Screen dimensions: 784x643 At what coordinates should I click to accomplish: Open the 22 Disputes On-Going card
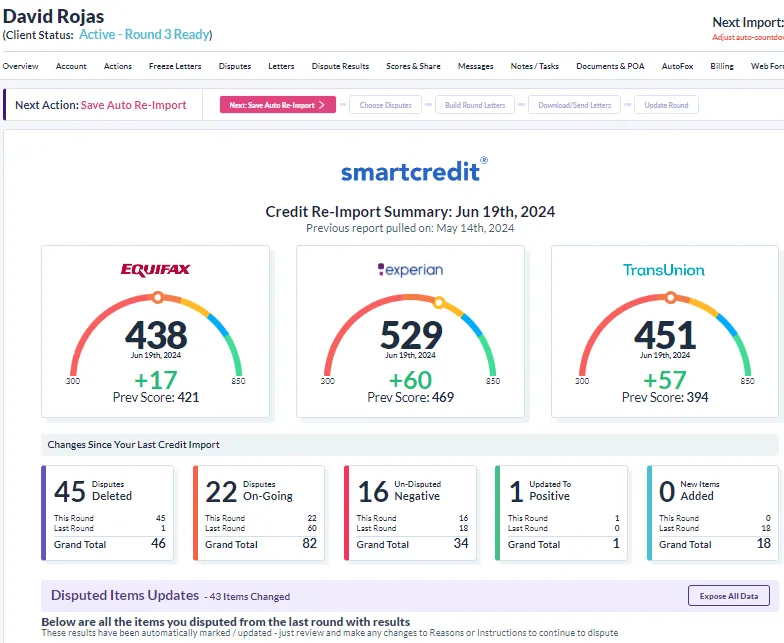coord(259,512)
